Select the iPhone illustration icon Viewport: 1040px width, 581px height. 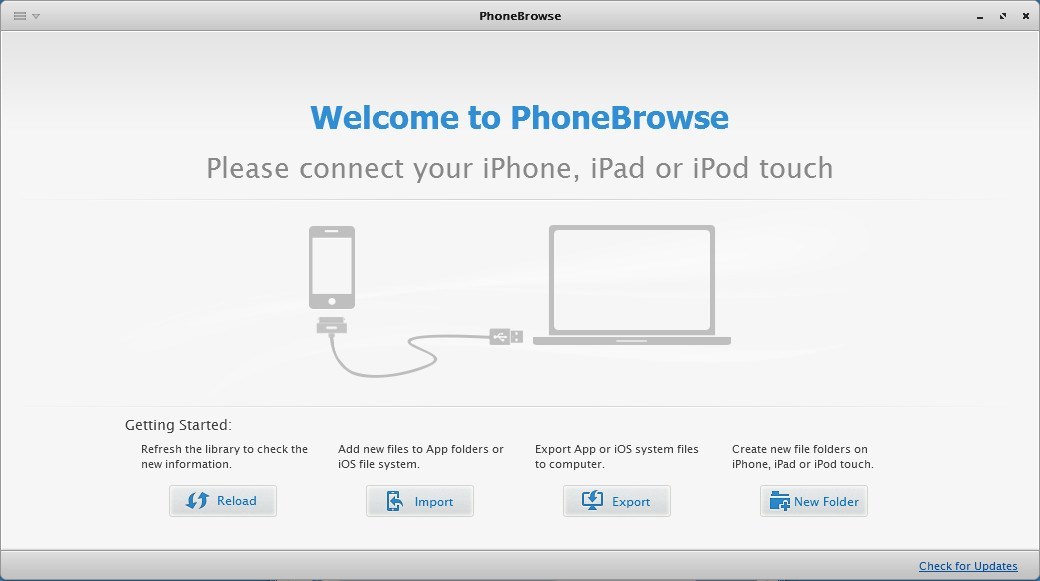(x=331, y=266)
